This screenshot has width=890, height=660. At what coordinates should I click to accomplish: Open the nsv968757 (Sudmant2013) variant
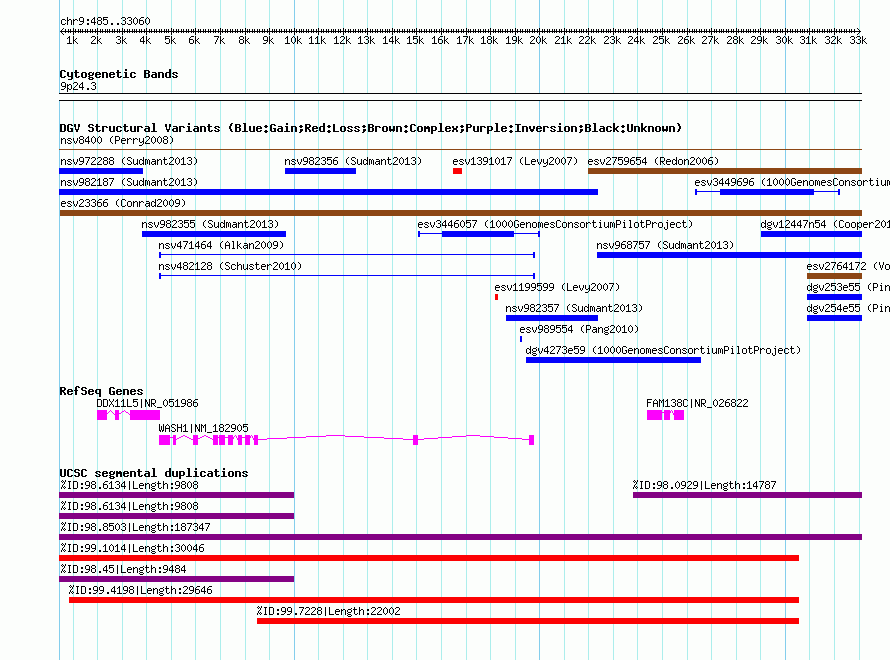tap(665, 245)
